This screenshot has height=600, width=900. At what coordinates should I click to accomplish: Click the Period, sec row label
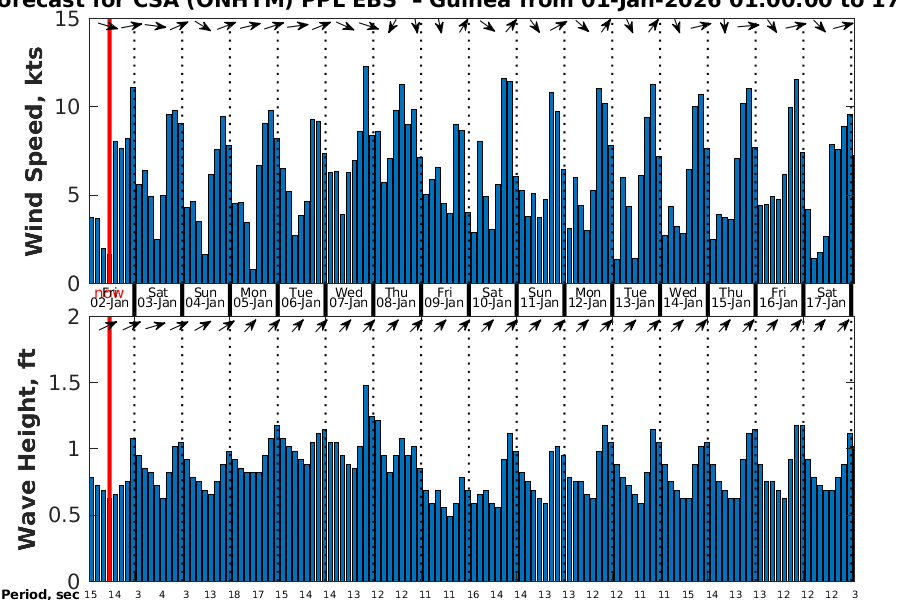point(40,594)
